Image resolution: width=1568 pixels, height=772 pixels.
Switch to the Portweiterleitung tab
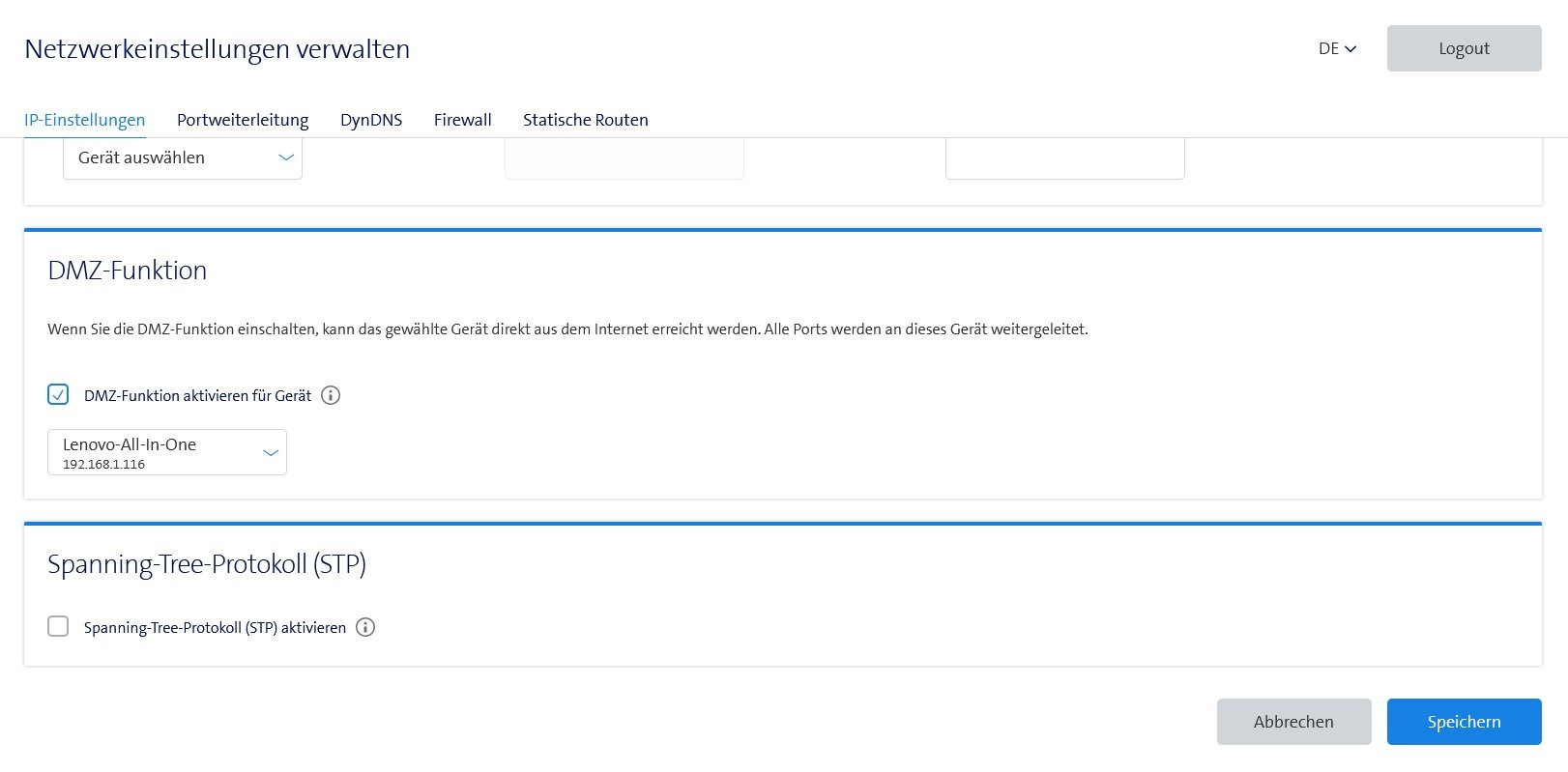click(x=243, y=120)
